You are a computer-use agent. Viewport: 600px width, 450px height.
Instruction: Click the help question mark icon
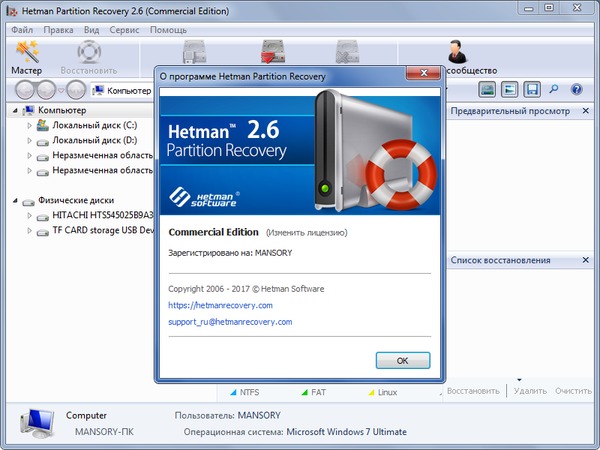576,90
